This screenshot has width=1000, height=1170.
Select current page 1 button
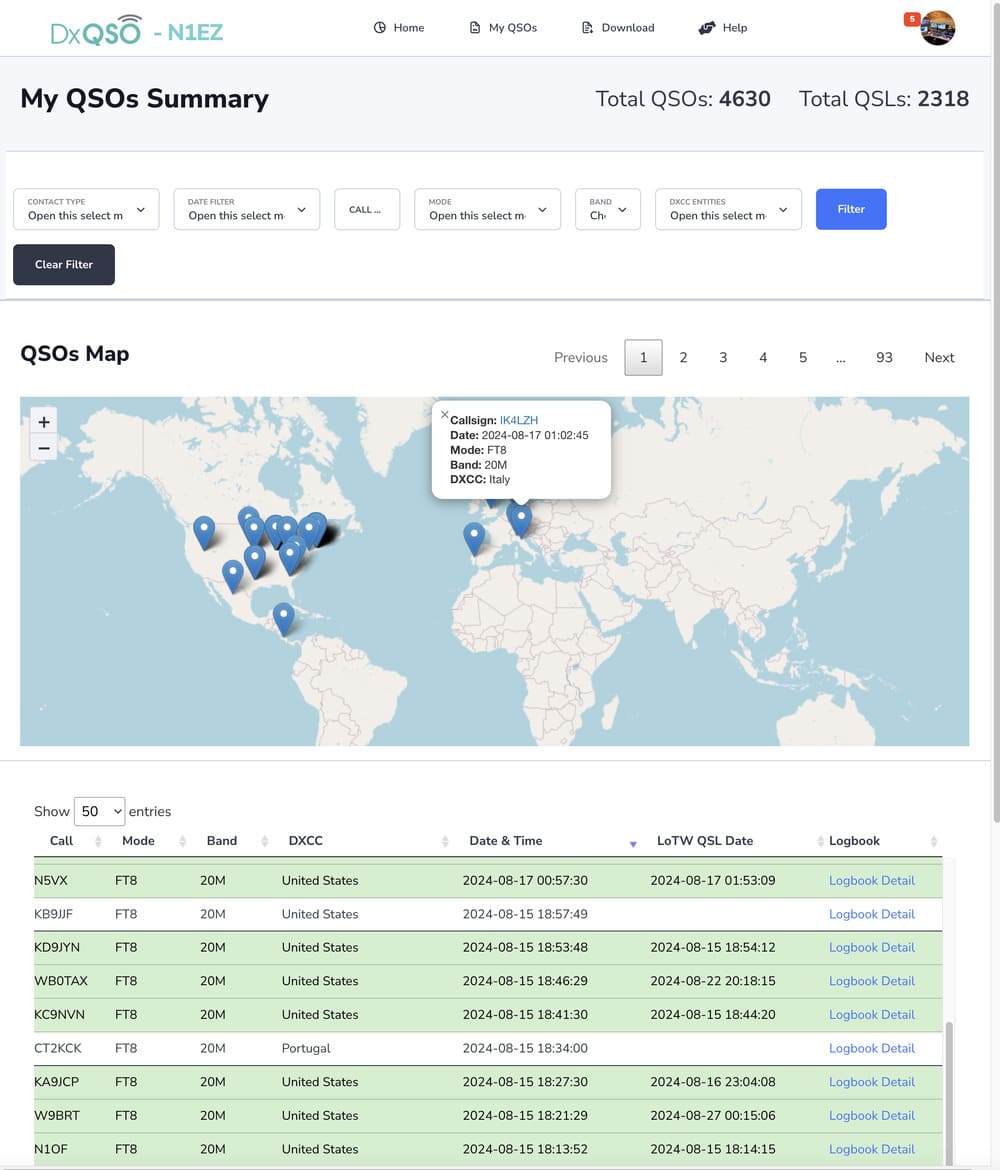pos(643,357)
